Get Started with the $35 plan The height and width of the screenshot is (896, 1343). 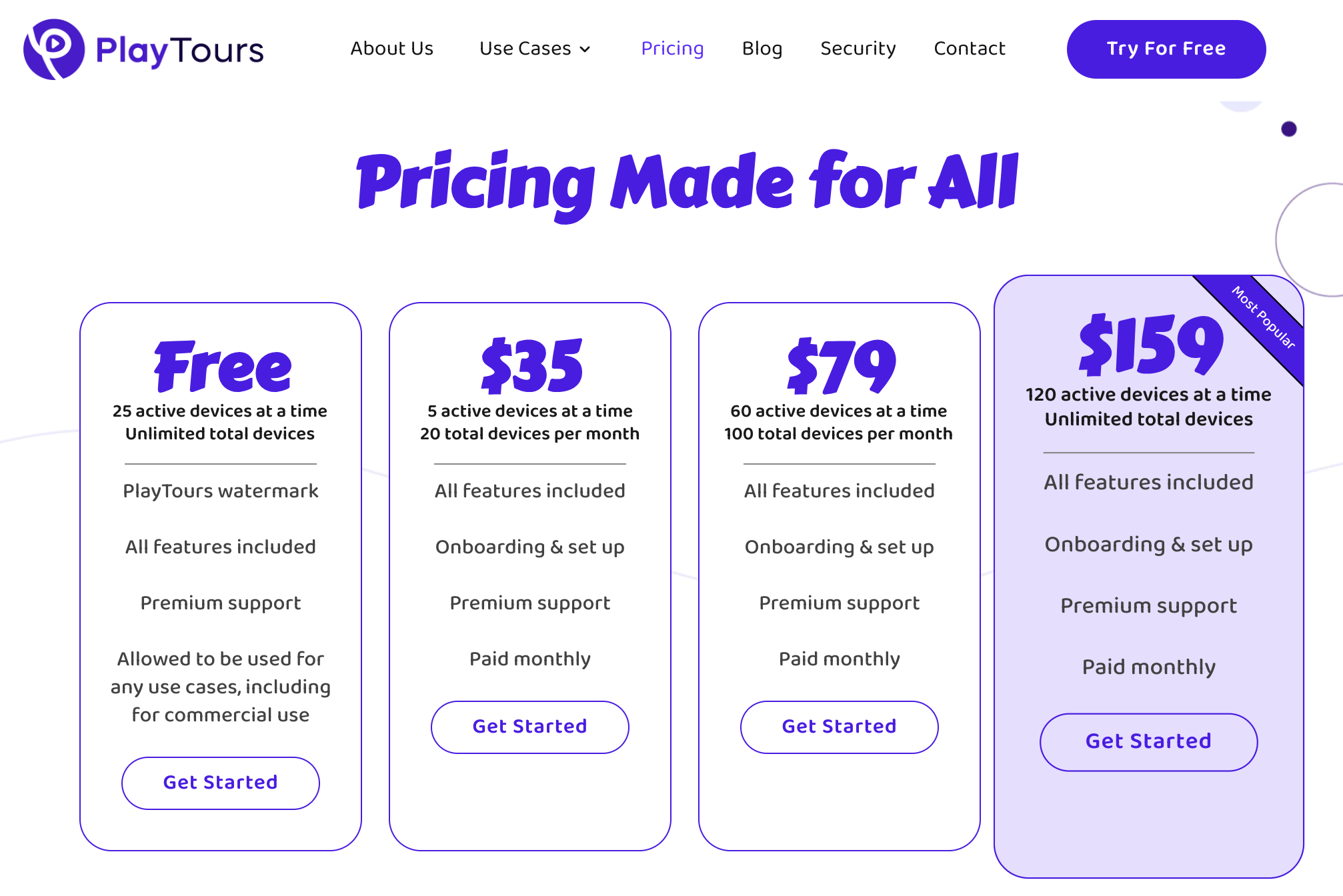[530, 727]
